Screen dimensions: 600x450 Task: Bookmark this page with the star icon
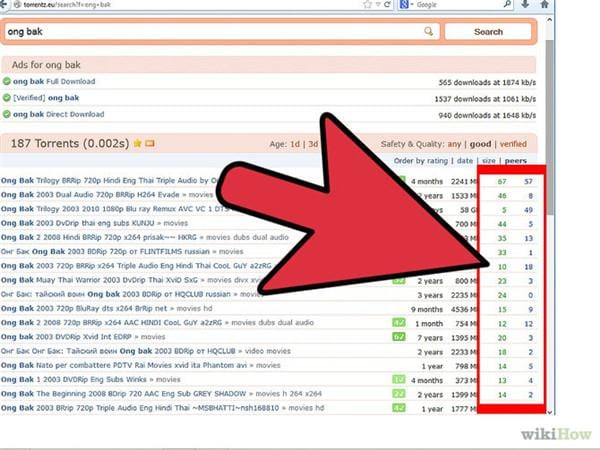point(367,5)
